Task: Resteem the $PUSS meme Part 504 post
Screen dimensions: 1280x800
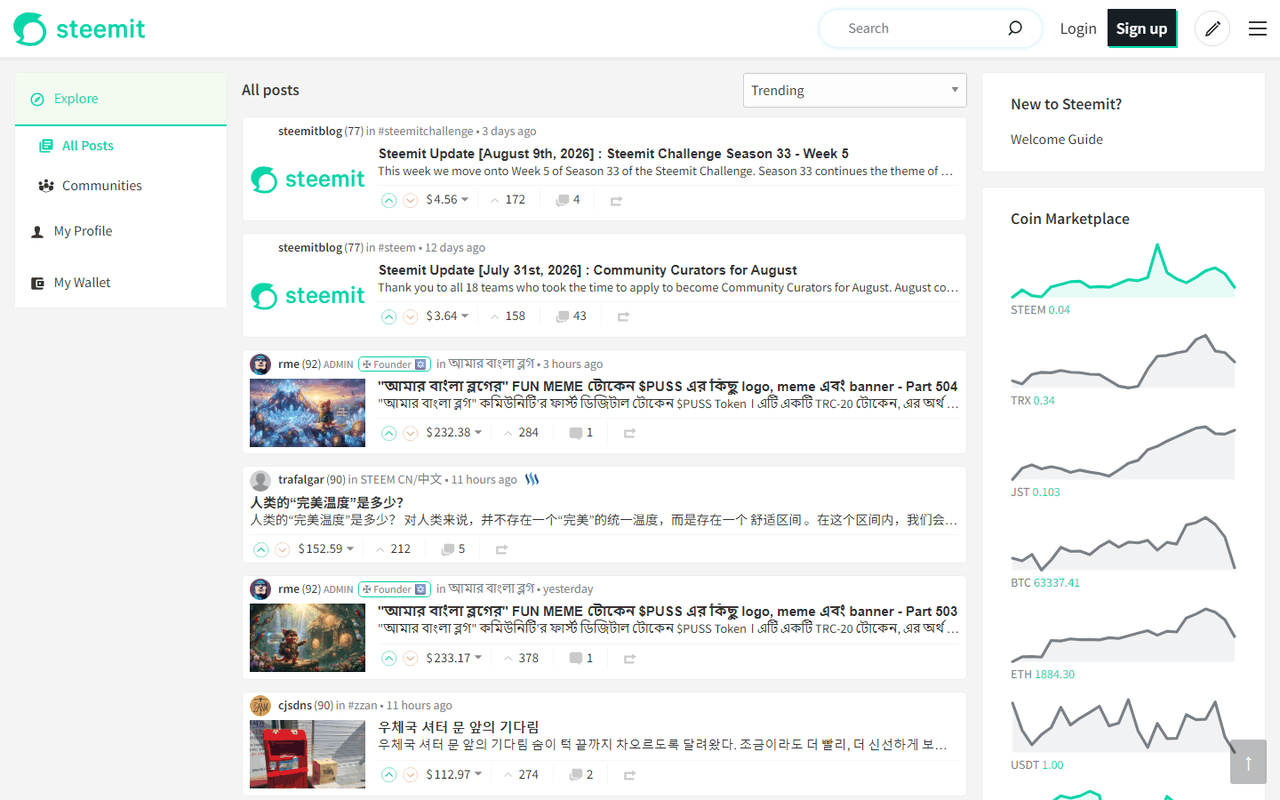Action: [630, 434]
